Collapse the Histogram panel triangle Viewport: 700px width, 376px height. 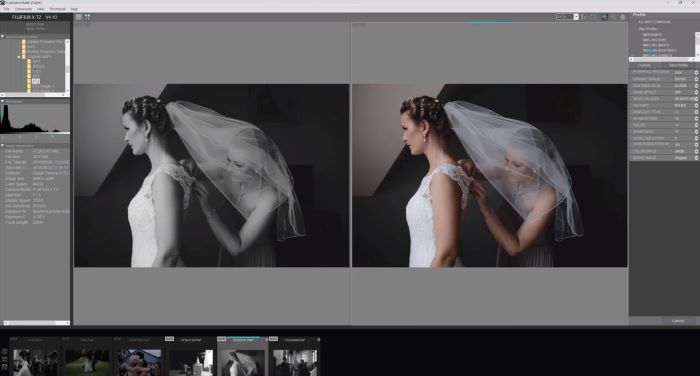coord(2,102)
